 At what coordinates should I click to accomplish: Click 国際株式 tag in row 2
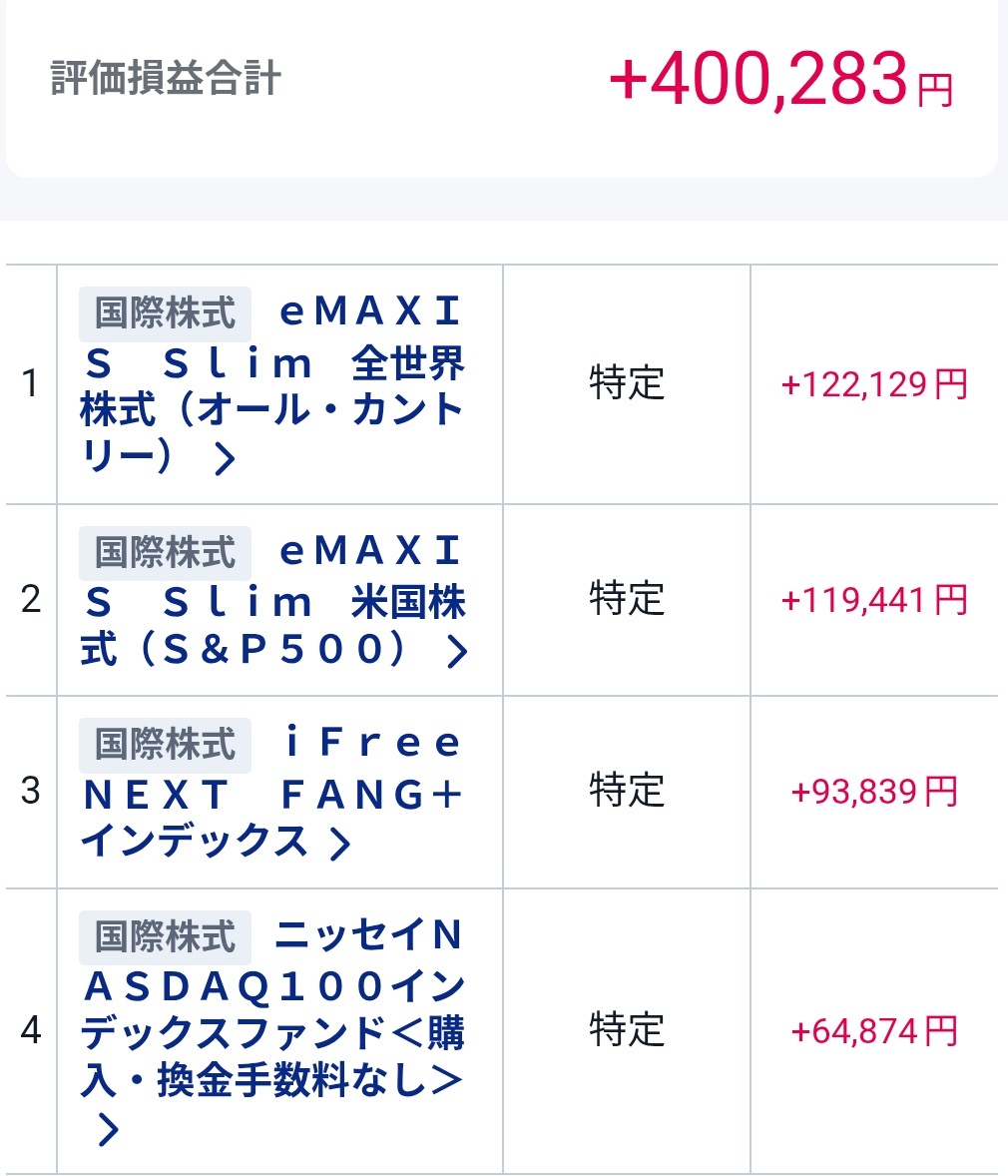tap(165, 552)
